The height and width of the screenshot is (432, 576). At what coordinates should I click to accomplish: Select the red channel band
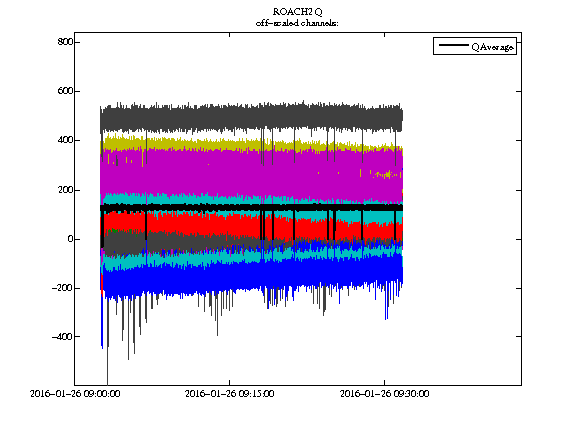(x=251, y=227)
